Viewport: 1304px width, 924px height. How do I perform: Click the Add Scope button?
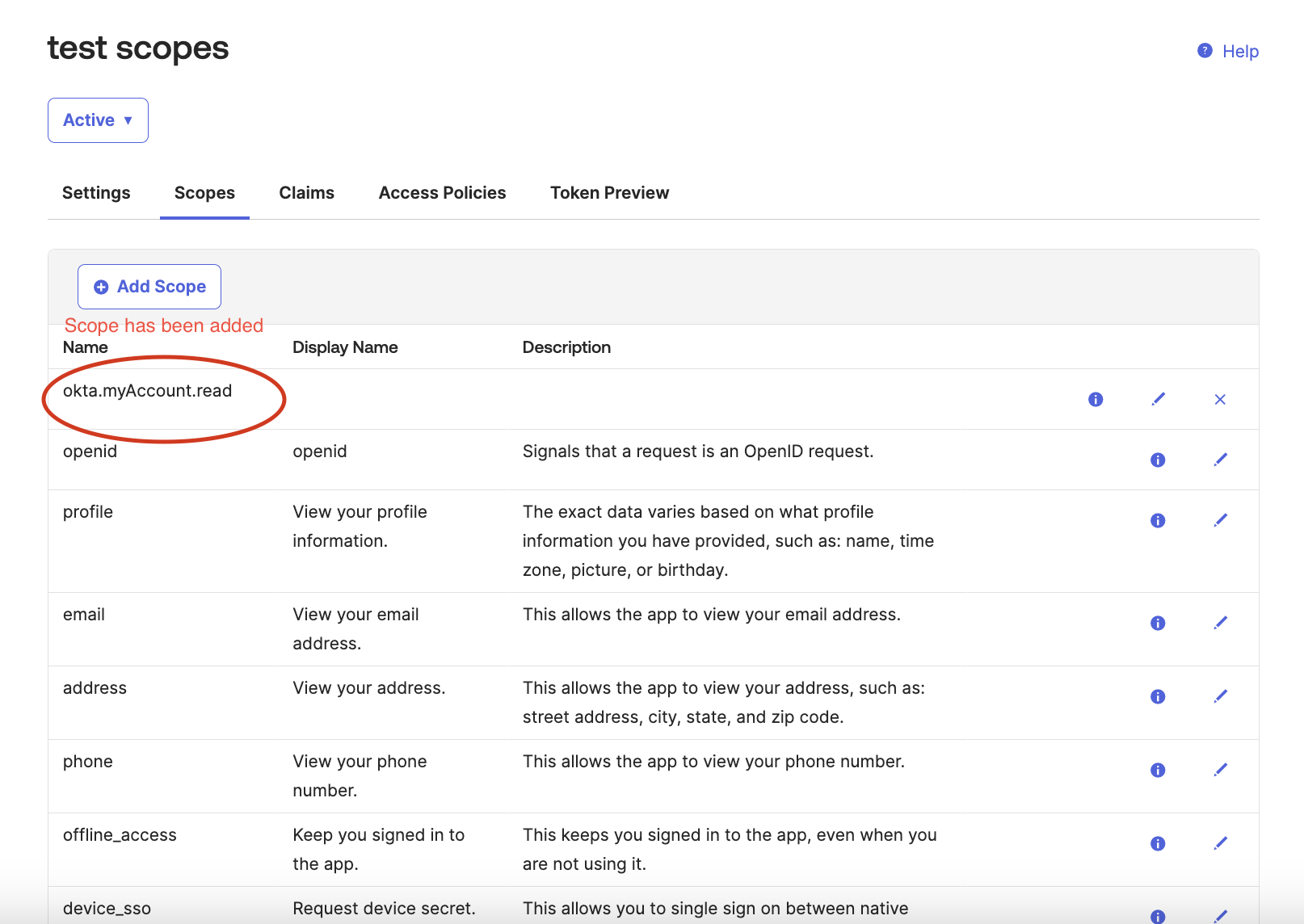149,287
